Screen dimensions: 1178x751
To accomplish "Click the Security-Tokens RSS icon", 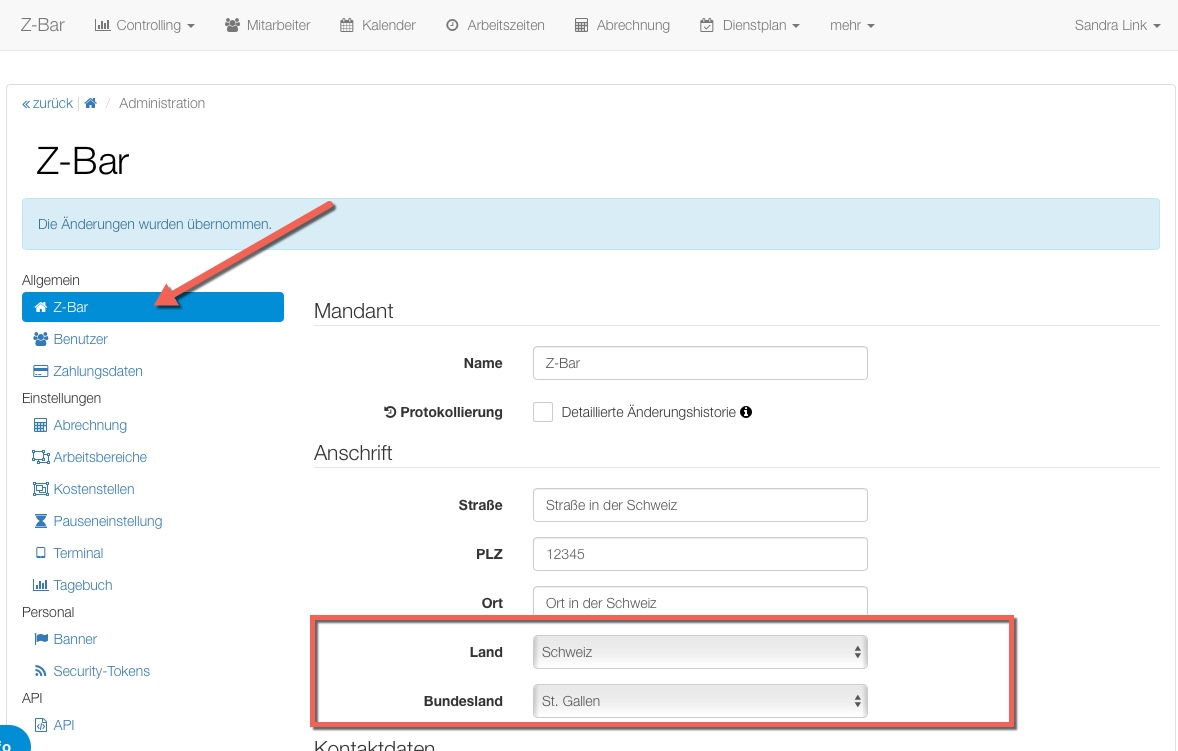I will tap(41, 671).
